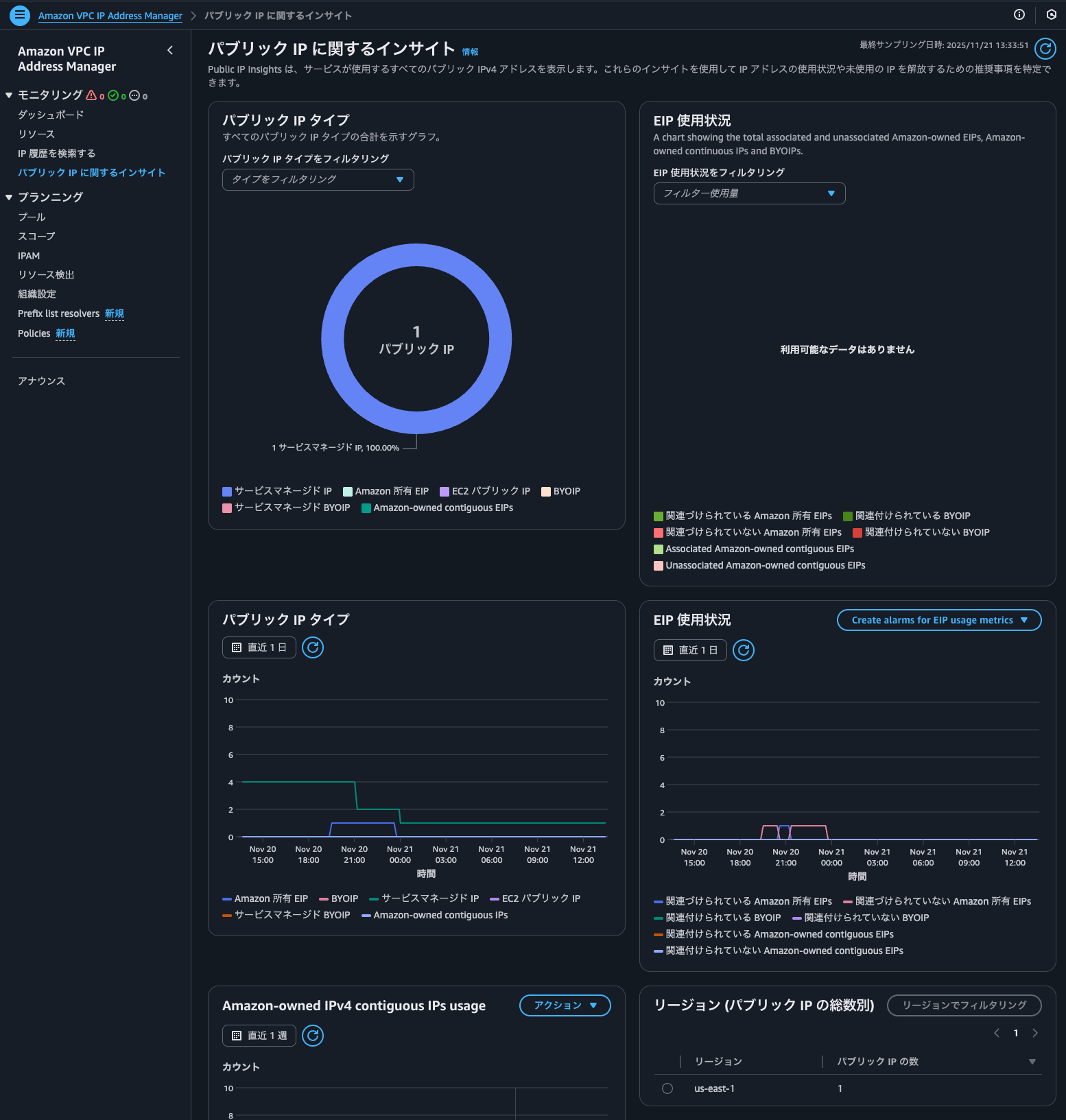
Task: Toggle BYOIP legend in donut chart
Action: pos(560,491)
